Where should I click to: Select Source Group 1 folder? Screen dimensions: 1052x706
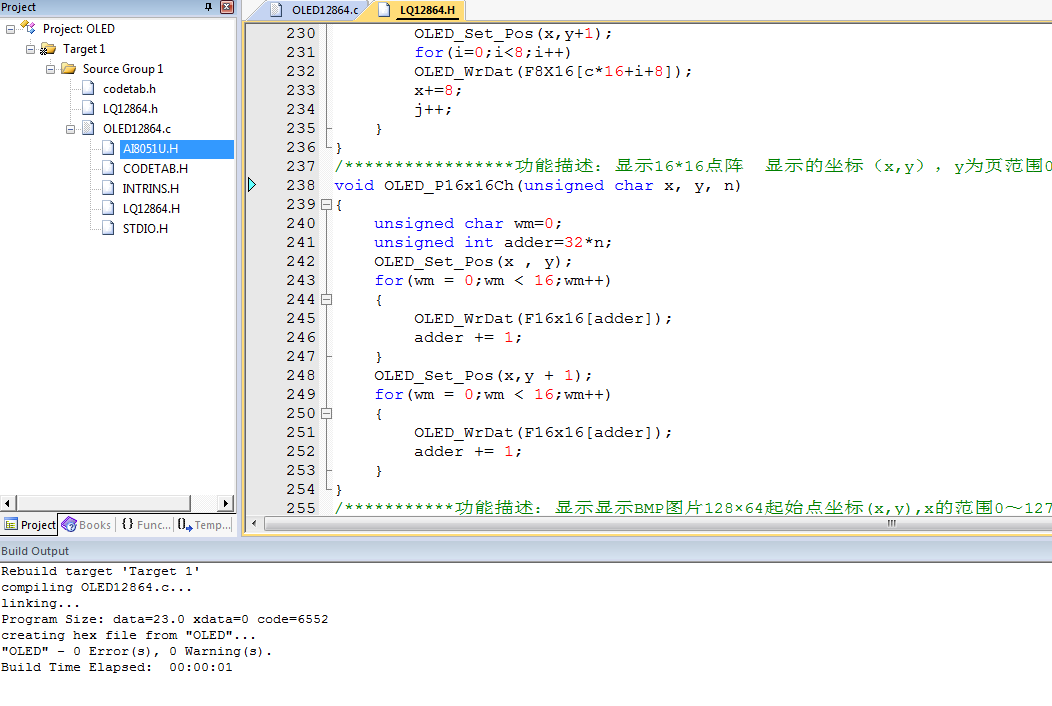123,68
